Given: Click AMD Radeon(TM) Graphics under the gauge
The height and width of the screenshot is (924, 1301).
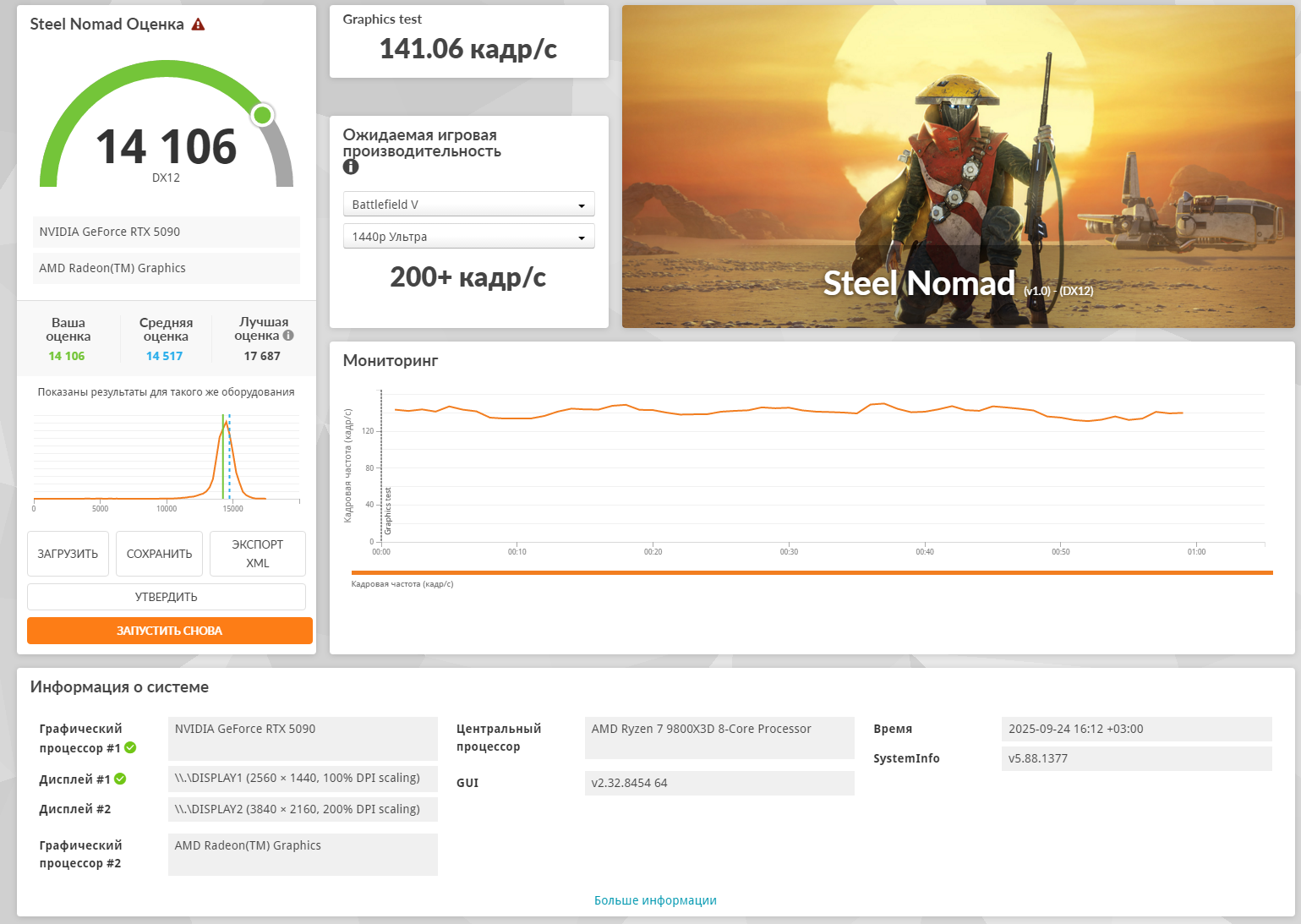Looking at the screenshot, I should click(167, 268).
